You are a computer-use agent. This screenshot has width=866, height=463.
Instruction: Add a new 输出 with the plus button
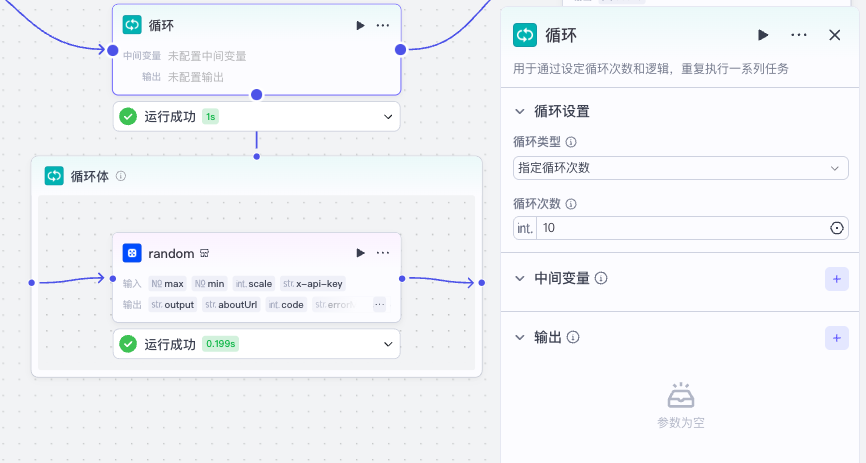pyautogui.click(x=836, y=338)
